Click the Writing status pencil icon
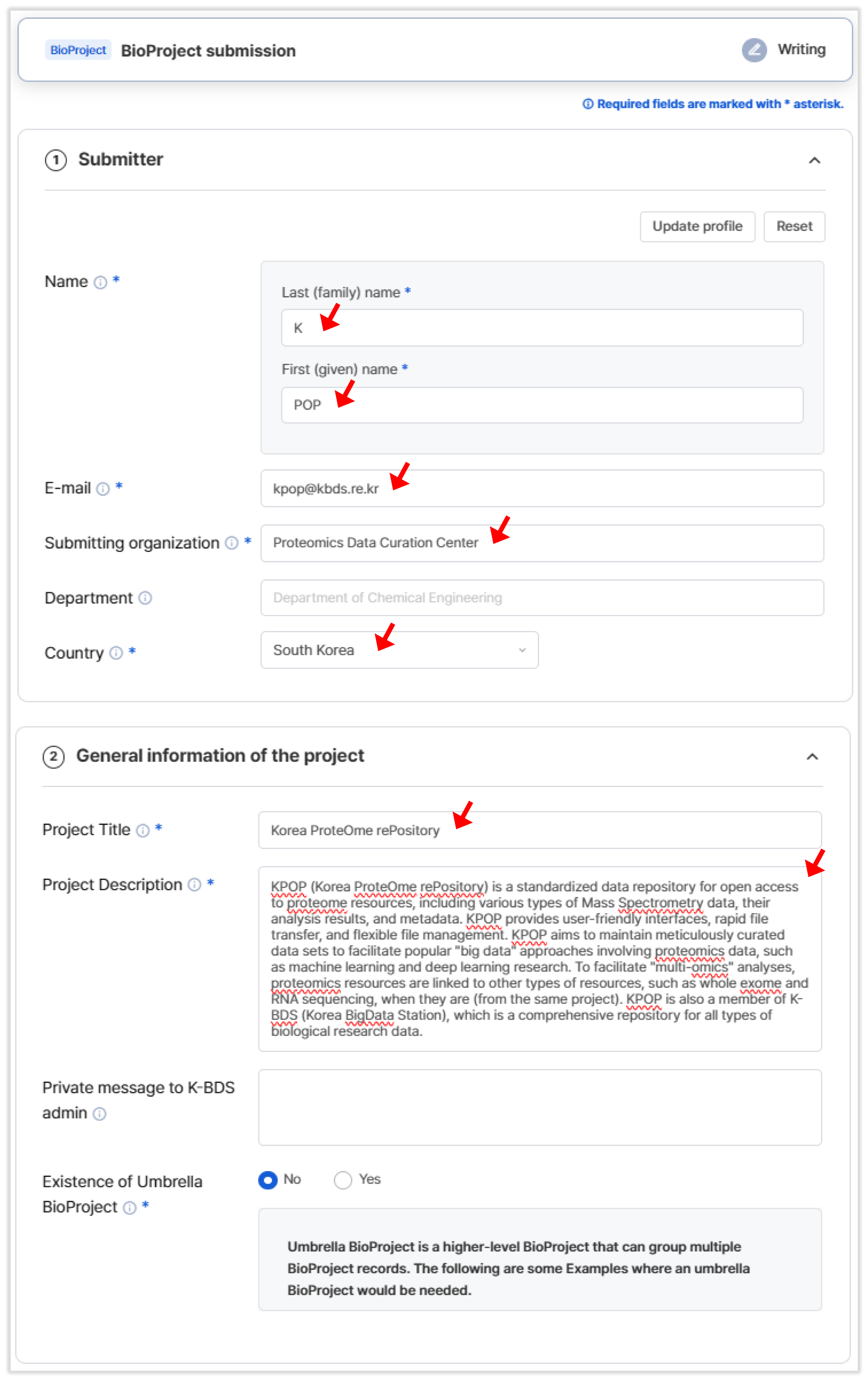This screenshot has width=868, height=1381. (x=754, y=51)
